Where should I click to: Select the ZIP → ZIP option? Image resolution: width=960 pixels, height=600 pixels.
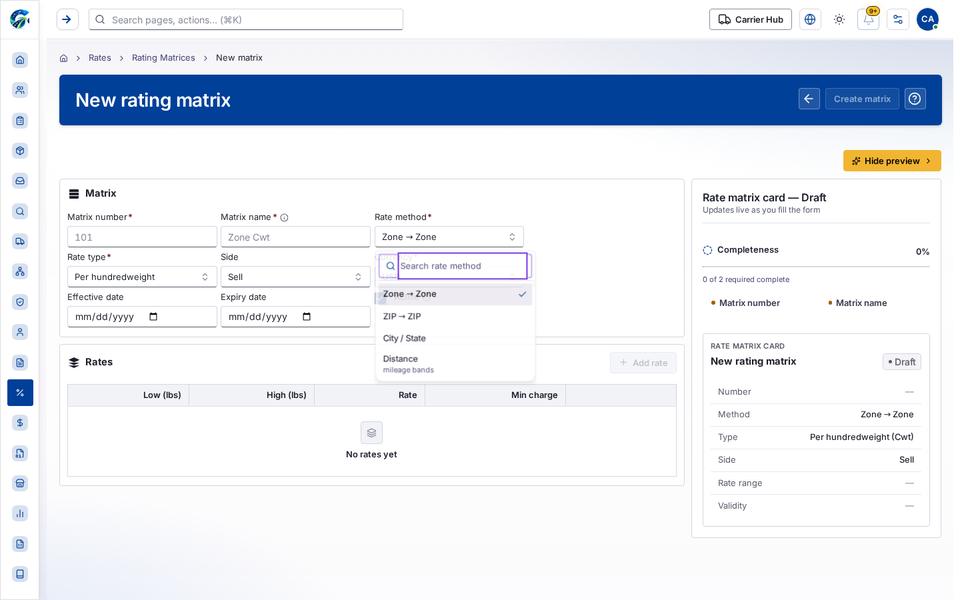click(455, 317)
